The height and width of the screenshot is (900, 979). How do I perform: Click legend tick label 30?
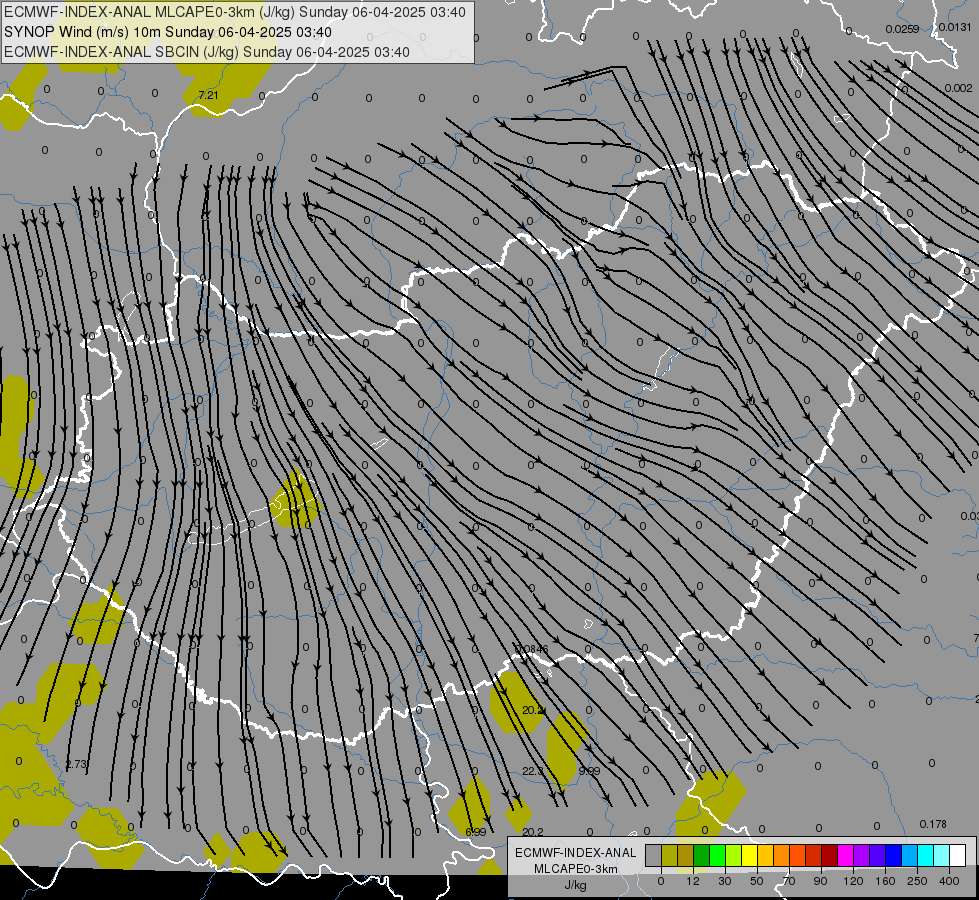(725, 881)
